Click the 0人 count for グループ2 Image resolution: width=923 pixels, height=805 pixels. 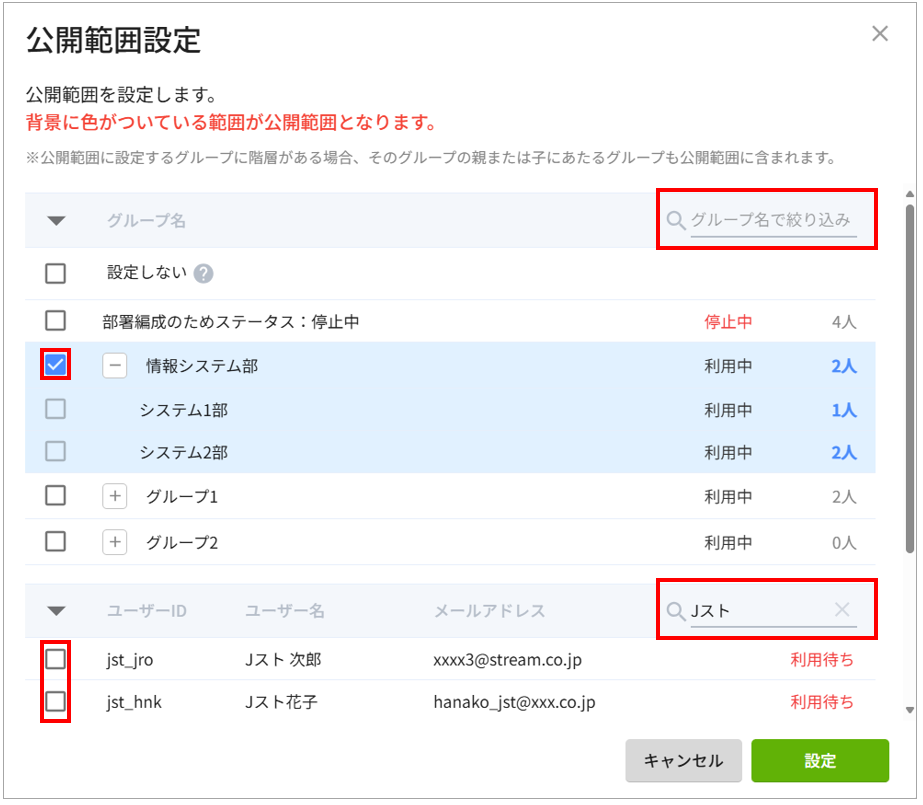coord(844,543)
